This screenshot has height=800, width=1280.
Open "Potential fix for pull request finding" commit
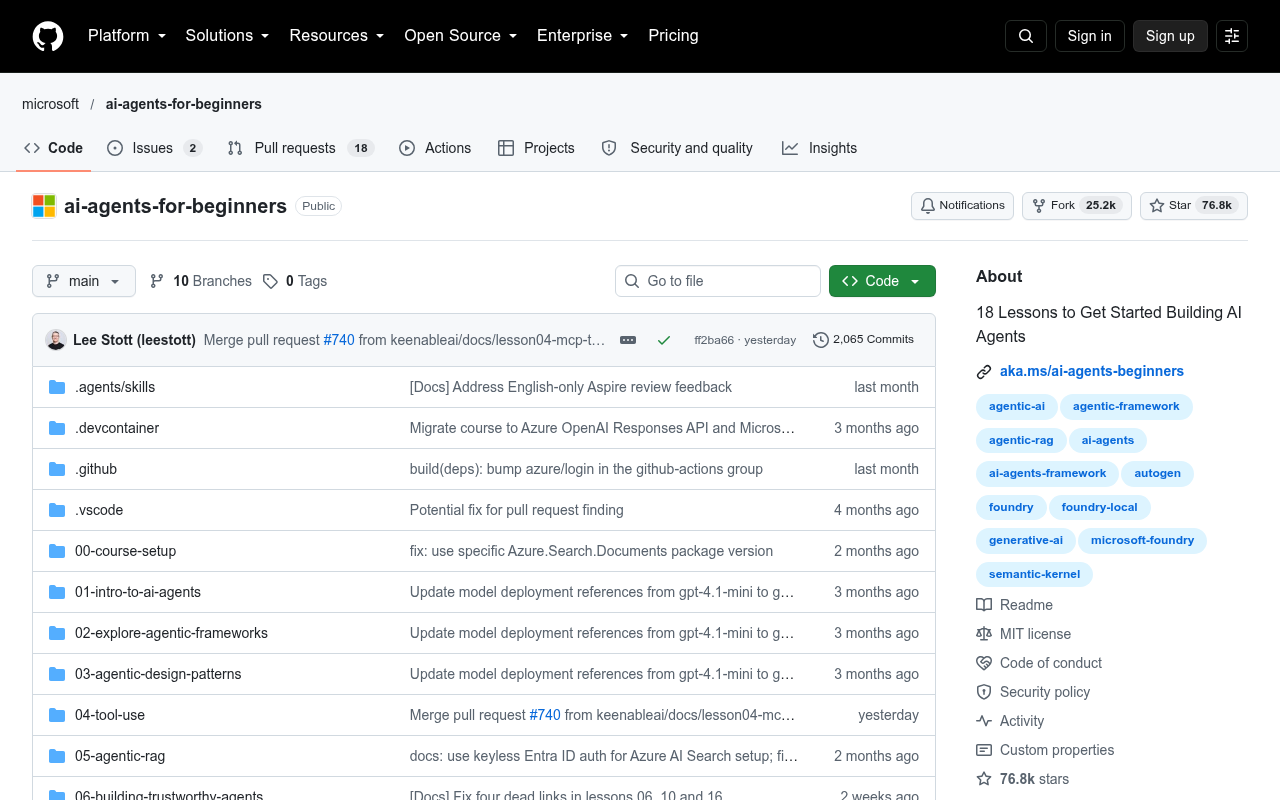point(516,510)
